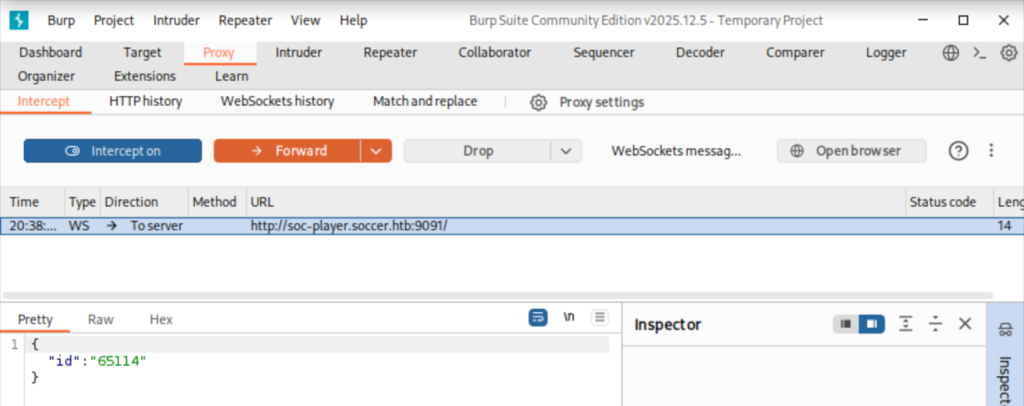Click the terminal prompt icon in top bar
Image resolution: width=1024 pixels, height=406 pixels.
[980, 53]
